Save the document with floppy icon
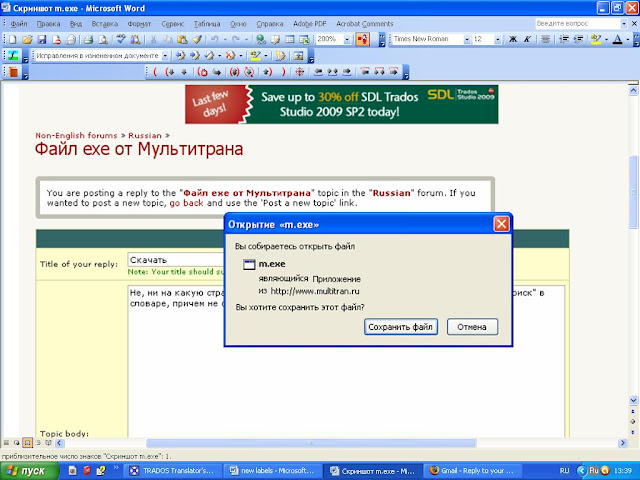Screen dimensions: 640x480 pyautogui.click(x=42, y=40)
